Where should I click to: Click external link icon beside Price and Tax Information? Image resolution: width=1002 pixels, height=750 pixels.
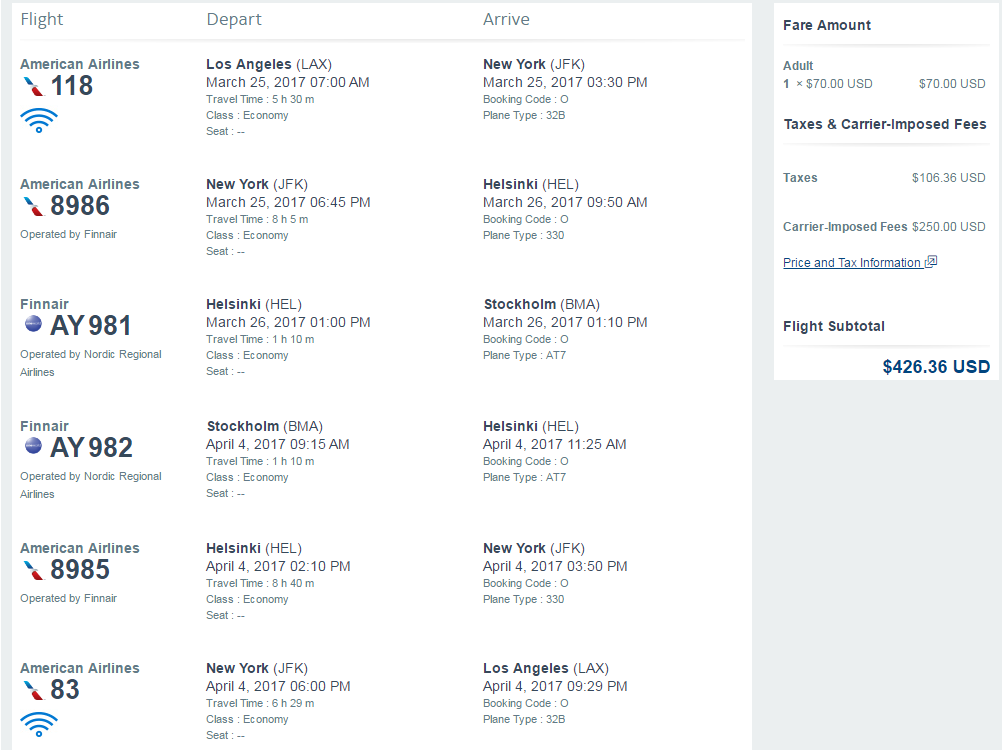tap(931, 261)
